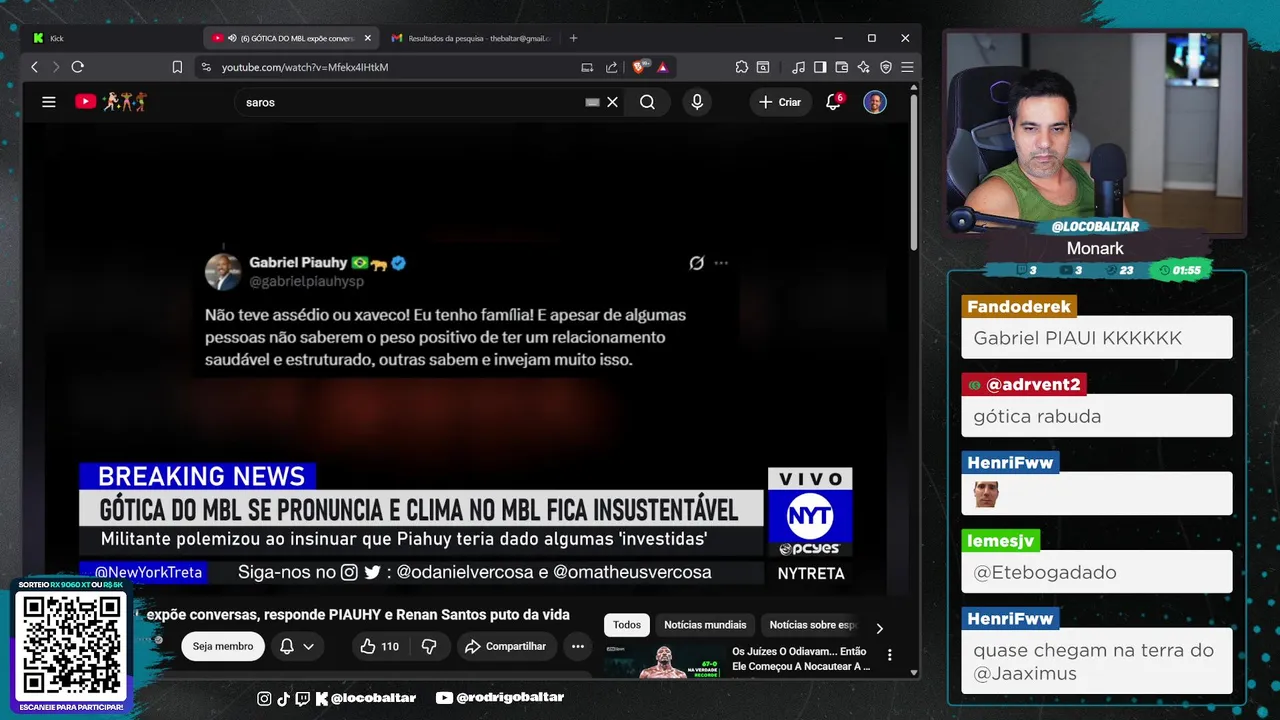Click the Fandoderek chat username
The width and height of the screenshot is (1280, 720).
tap(1019, 307)
